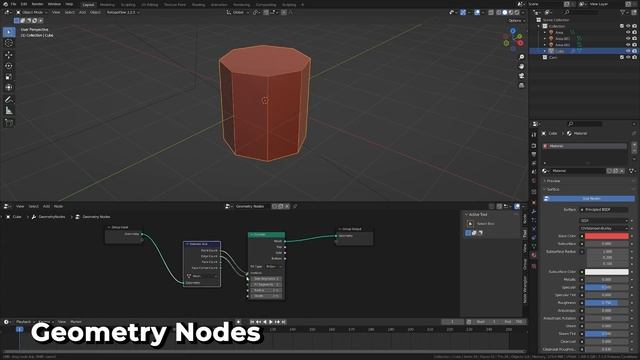Select rendered viewport shading mode

pyautogui.click(x=517, y=13)
